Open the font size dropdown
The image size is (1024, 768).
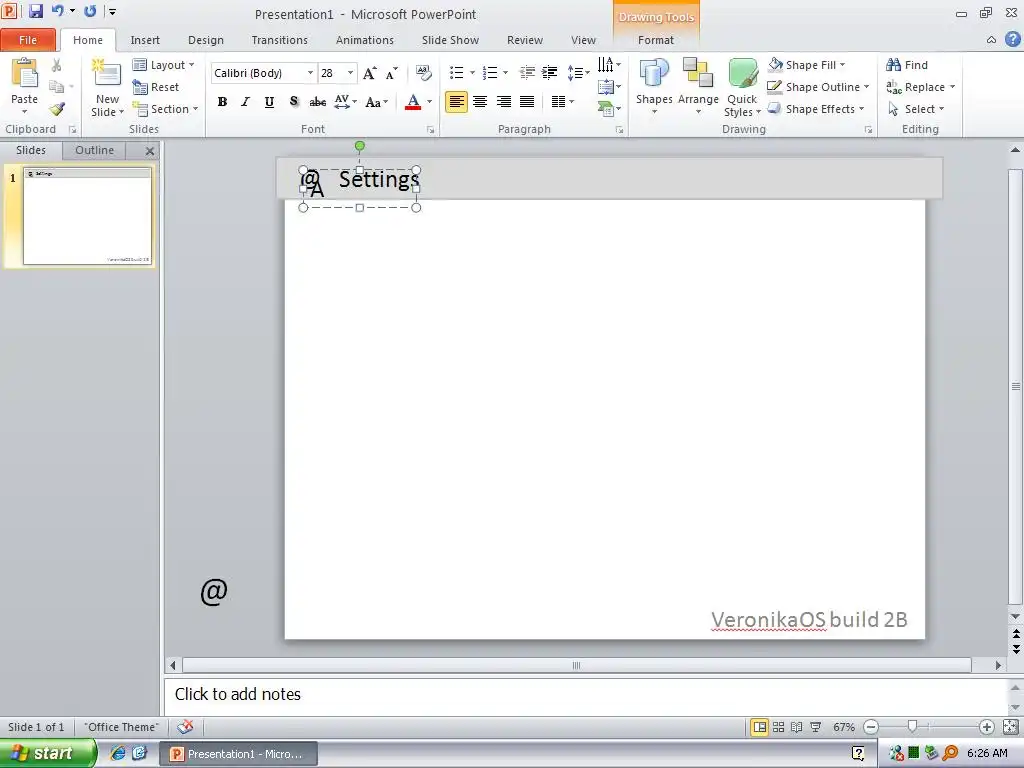tap(350, 73)
